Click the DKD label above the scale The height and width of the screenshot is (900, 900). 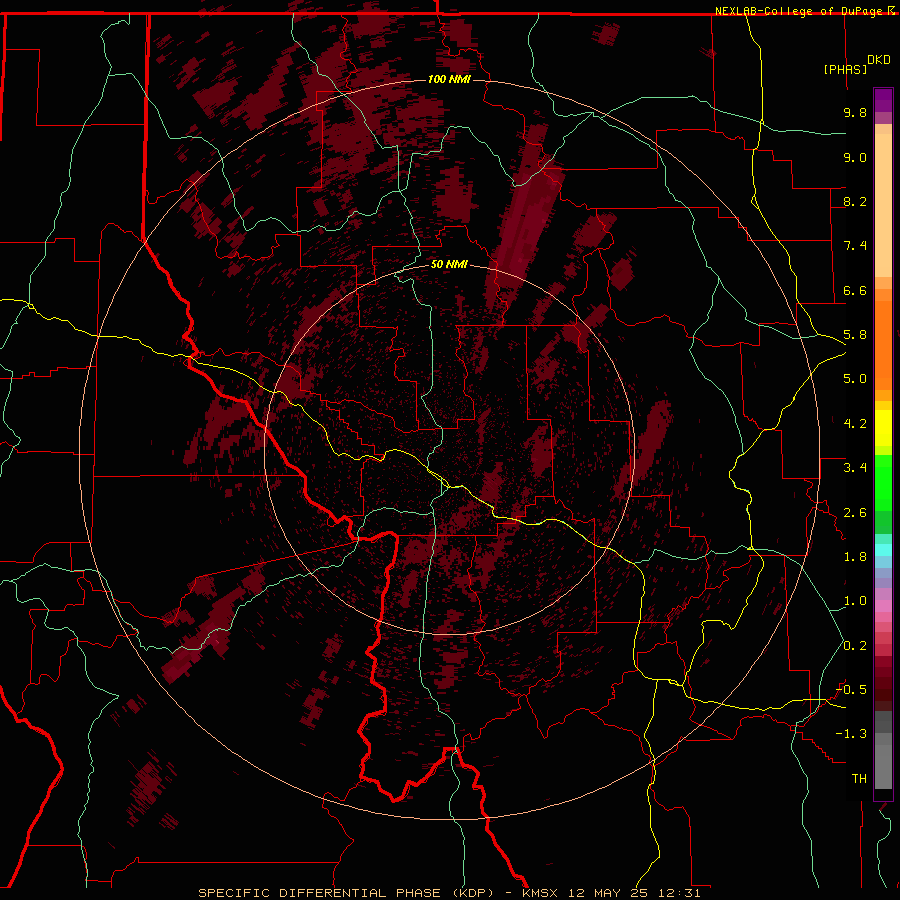click(879, 60)
